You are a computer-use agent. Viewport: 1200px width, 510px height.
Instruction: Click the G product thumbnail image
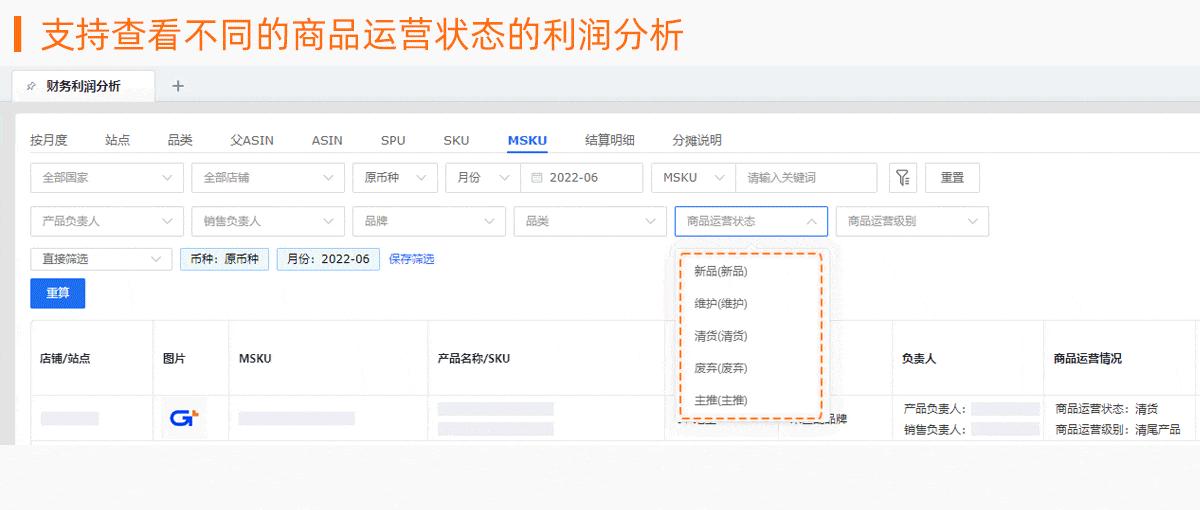[x=184, y=418]
